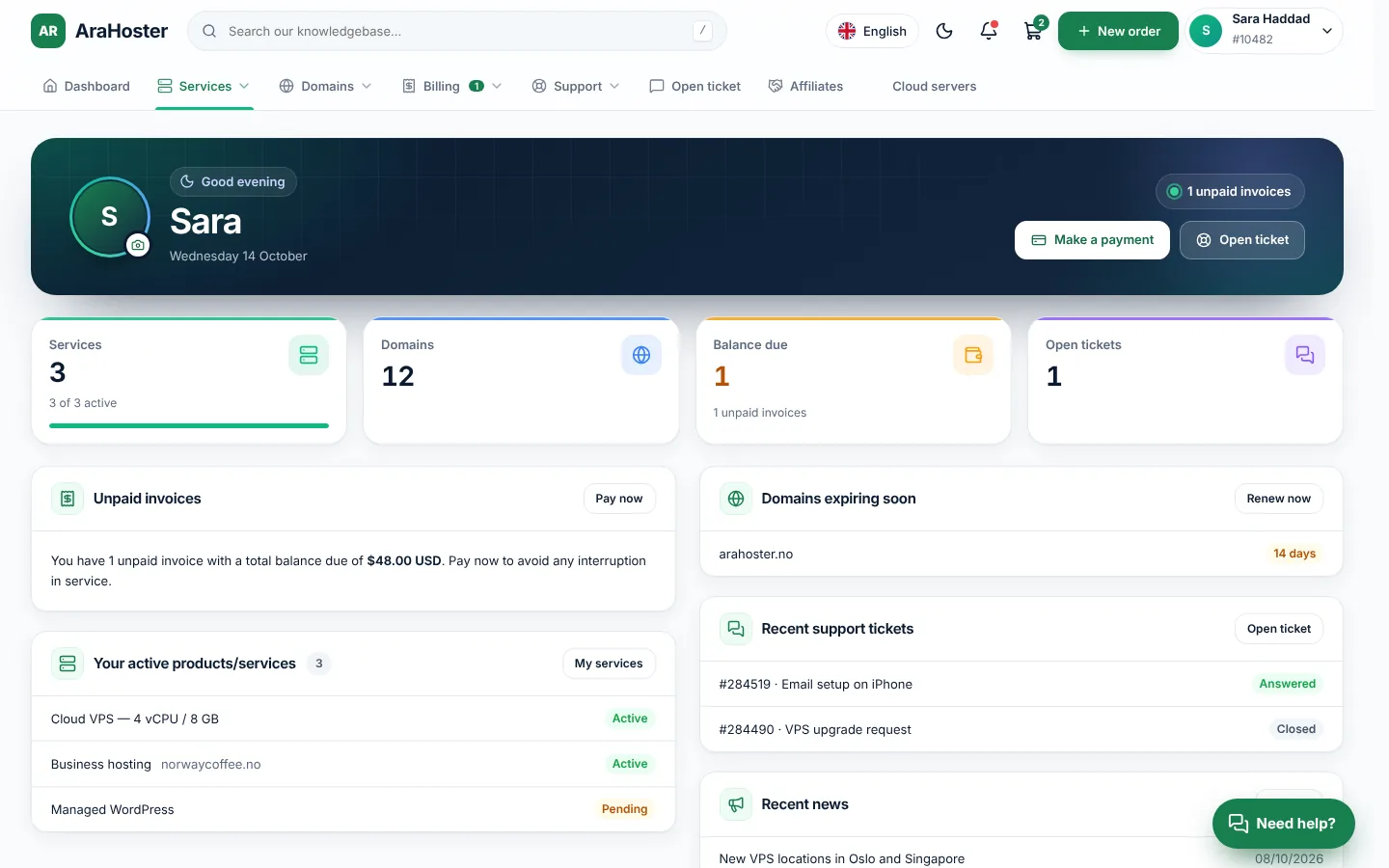Open the English language selector

click(872, 31)
